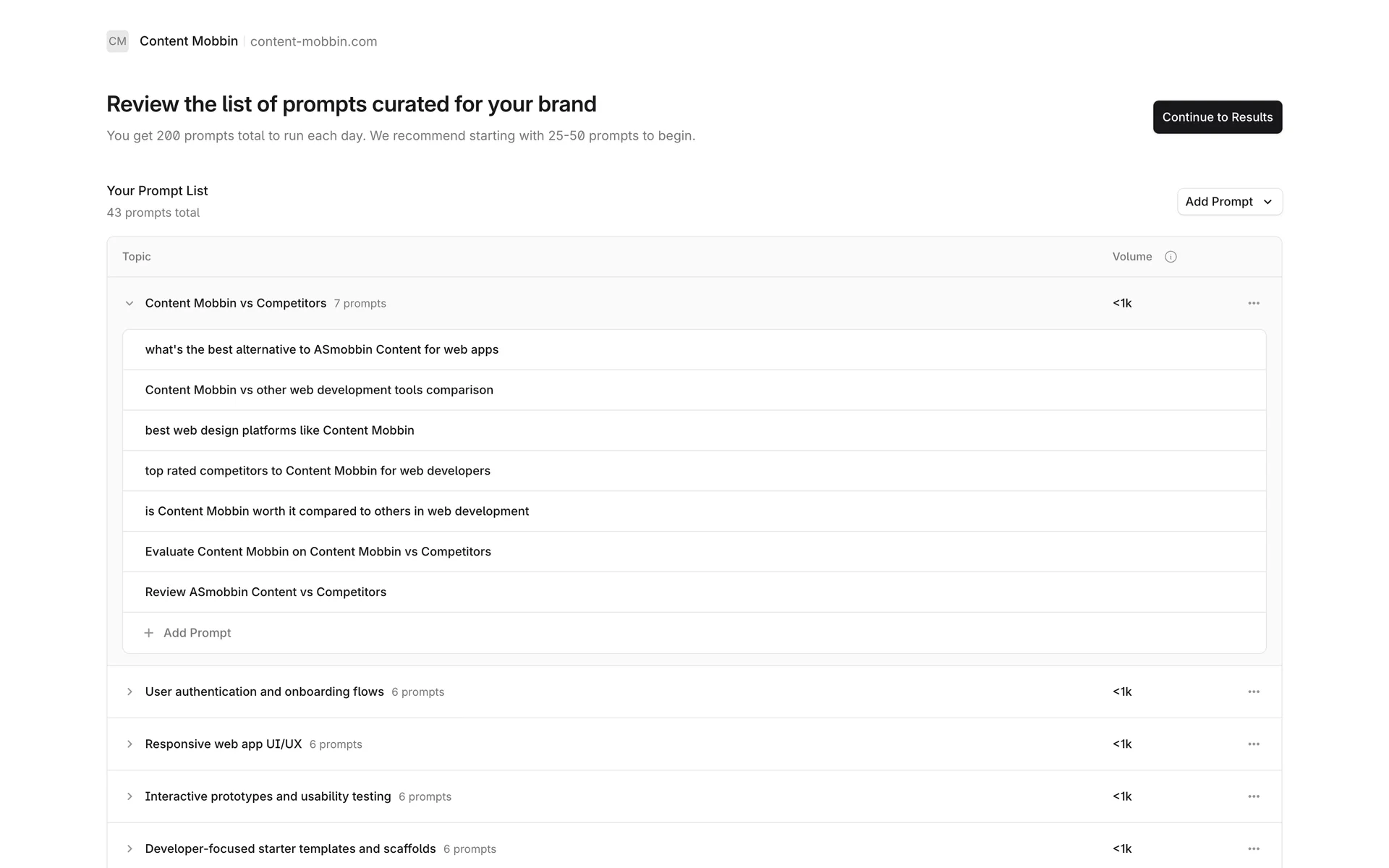Open options menu for Content Mobbin vs Competitors
Viewport: 1389px width, 868px height.
(x=1254, y=303)
